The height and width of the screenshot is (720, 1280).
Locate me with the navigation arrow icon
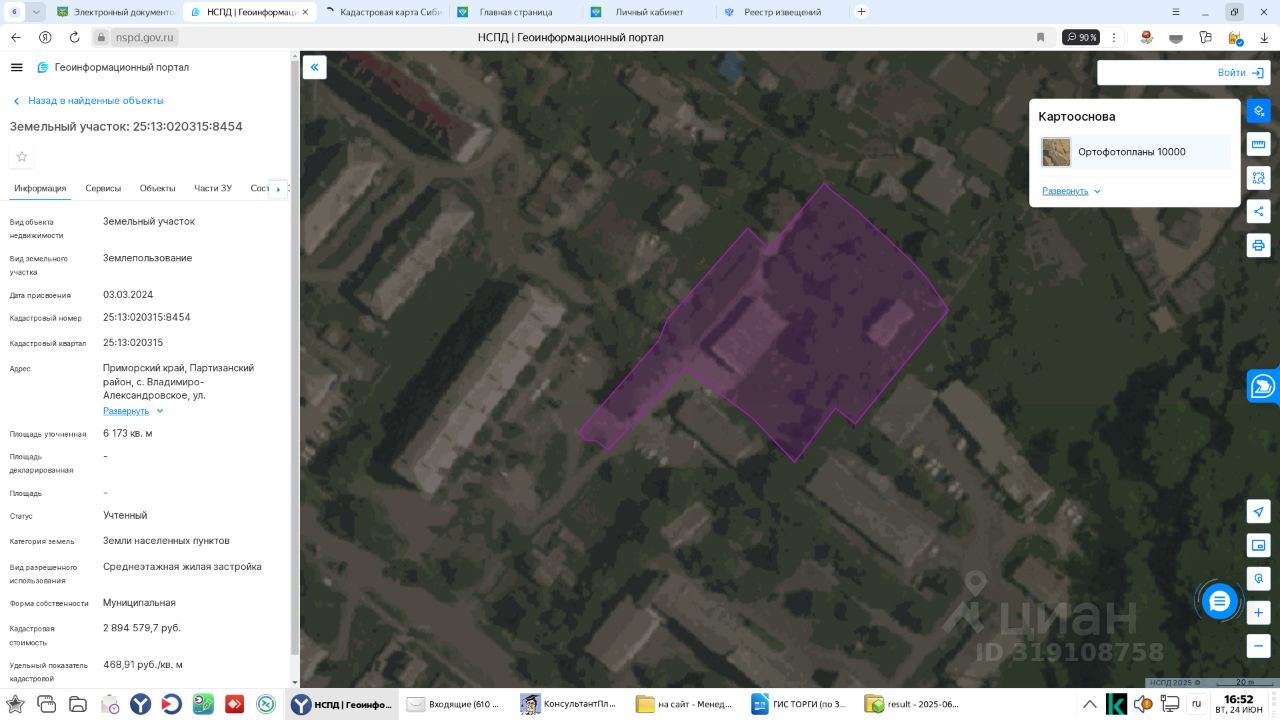(1258, 511)
